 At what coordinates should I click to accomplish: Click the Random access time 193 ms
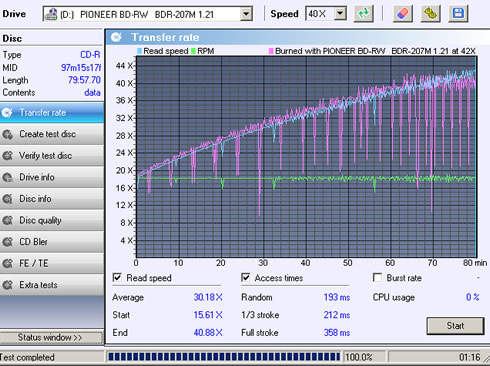337,297
